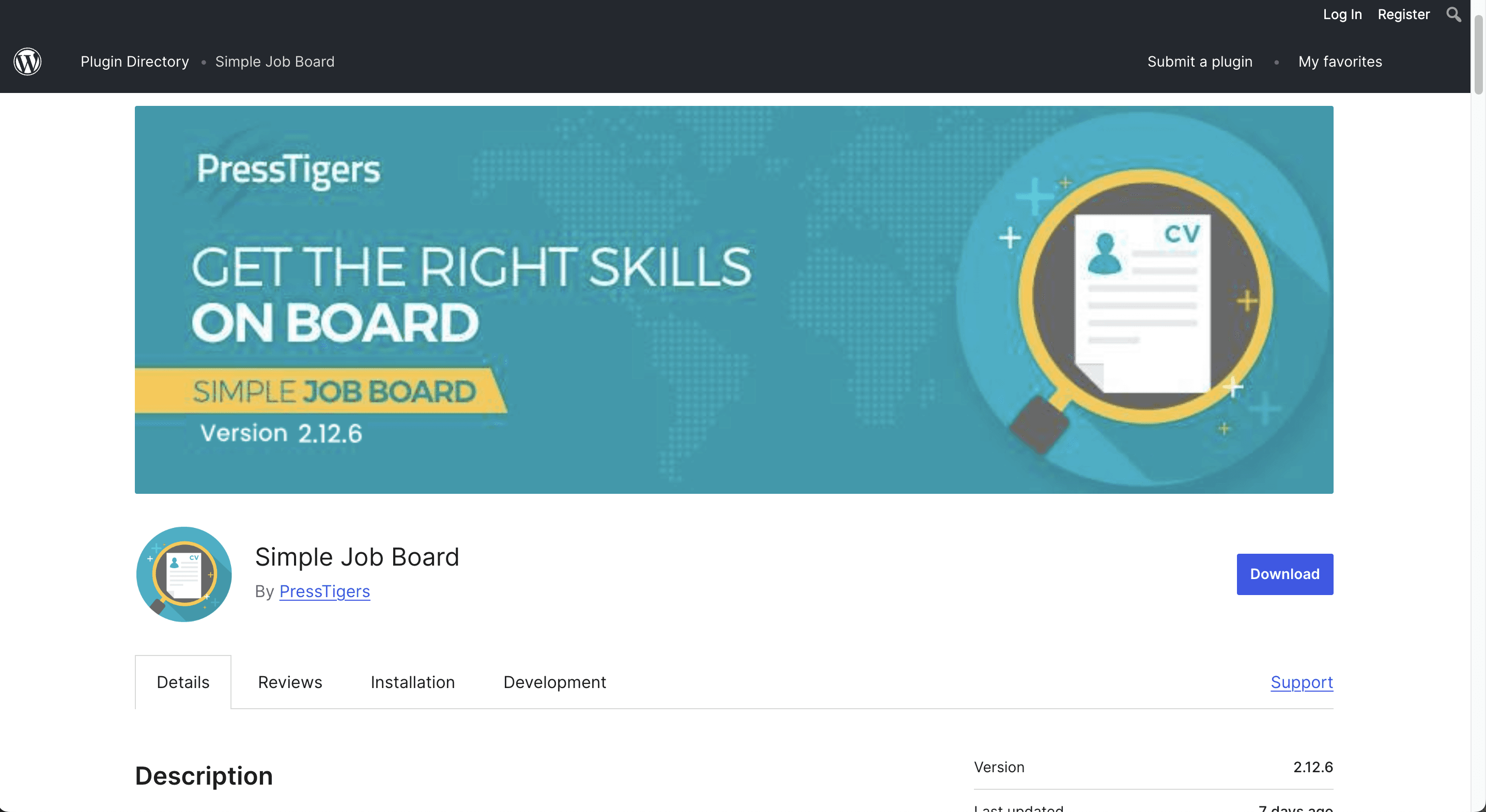This screenshot has width=1486, height=812.
Task: Click the Submit a plugin link
Action: pyautogui.click(x=1200, y=61)
